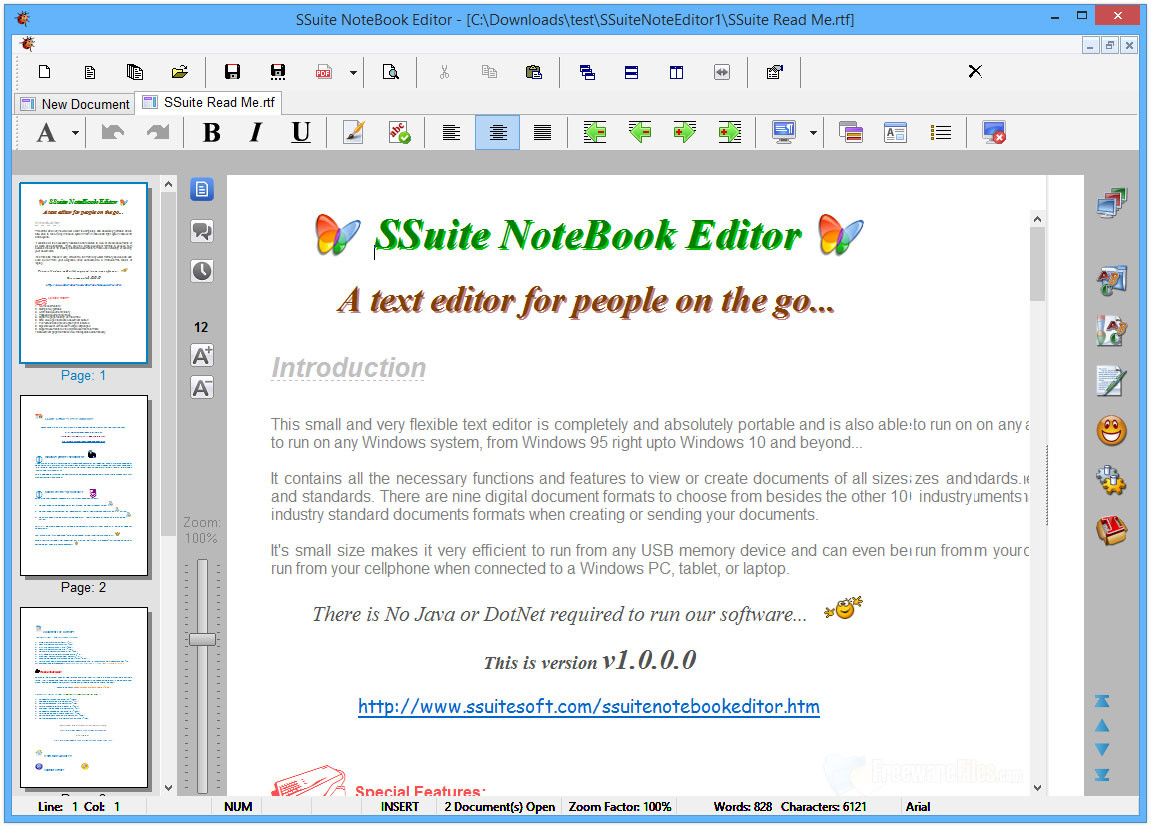Click the plain green right arrow icon
Viewport: 1151px width, 827px height.
tap(684, 133)
